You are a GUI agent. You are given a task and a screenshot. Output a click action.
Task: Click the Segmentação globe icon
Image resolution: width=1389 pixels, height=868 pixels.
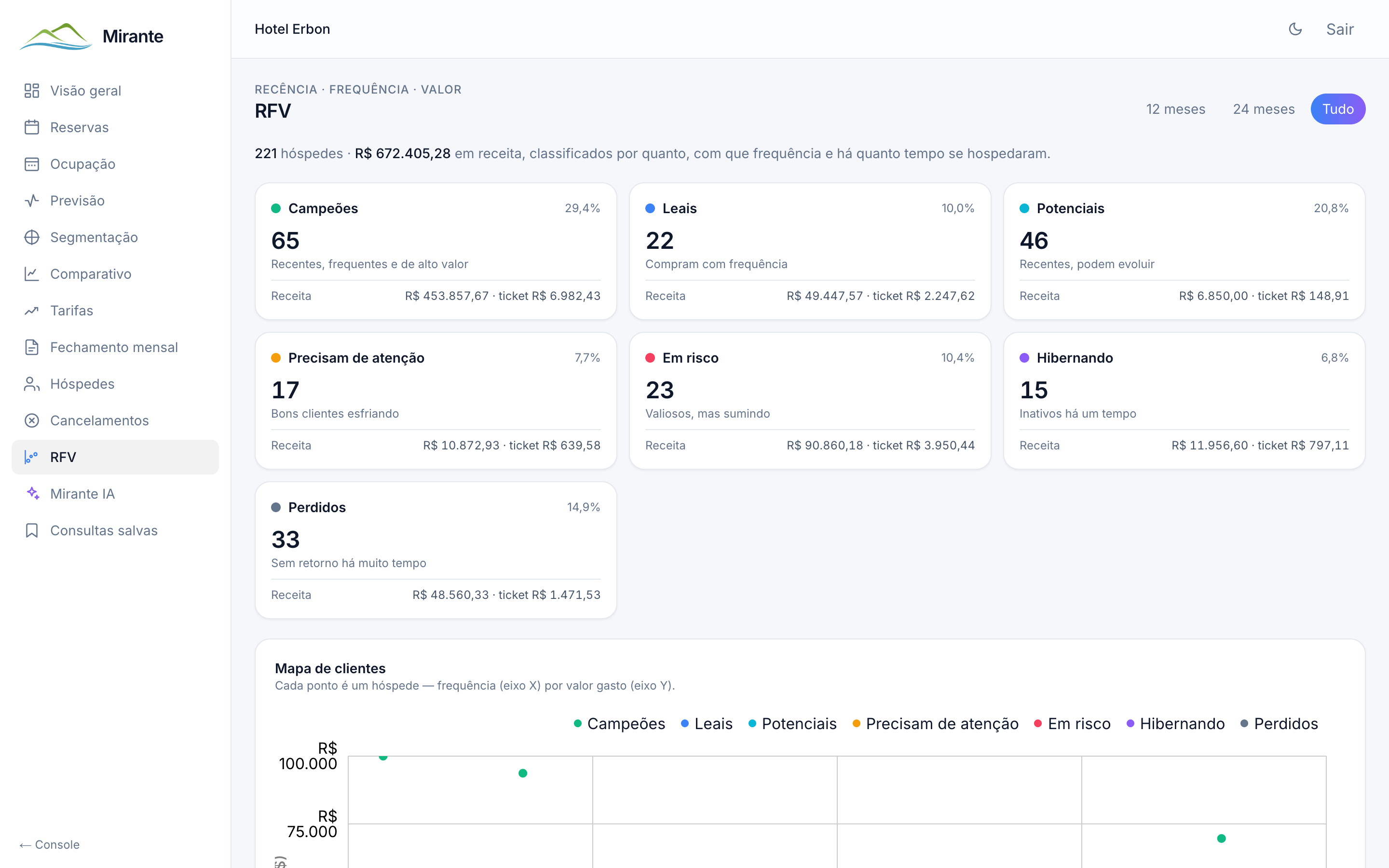coord(31,238)
